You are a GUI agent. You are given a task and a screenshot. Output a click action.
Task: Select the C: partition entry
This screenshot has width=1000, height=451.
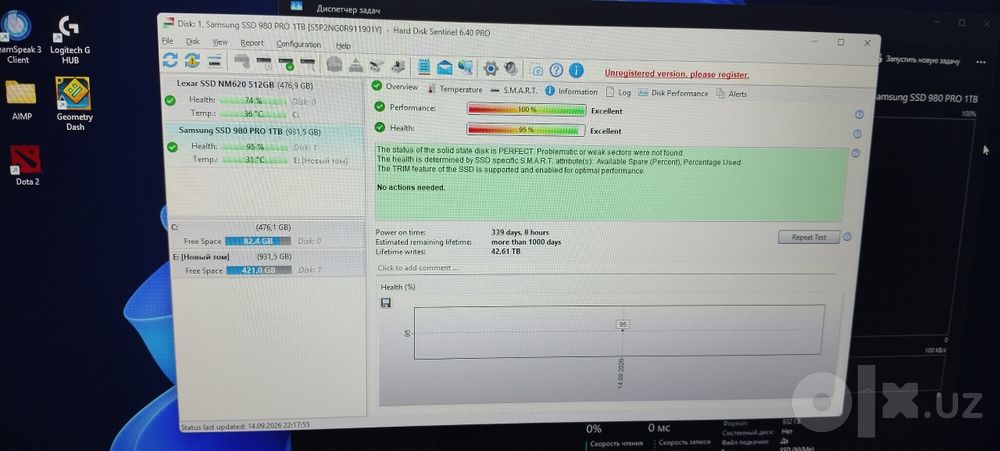[x=267, y=234]
